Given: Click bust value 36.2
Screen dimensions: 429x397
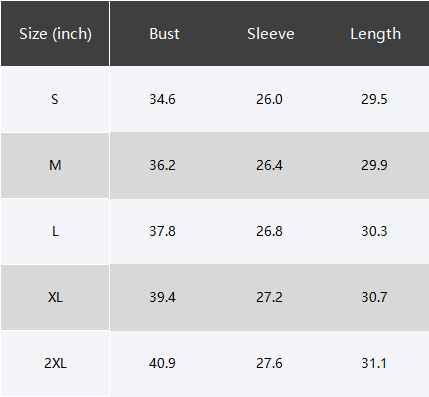Looking at the screenshot, I should [x=162, y=165].
